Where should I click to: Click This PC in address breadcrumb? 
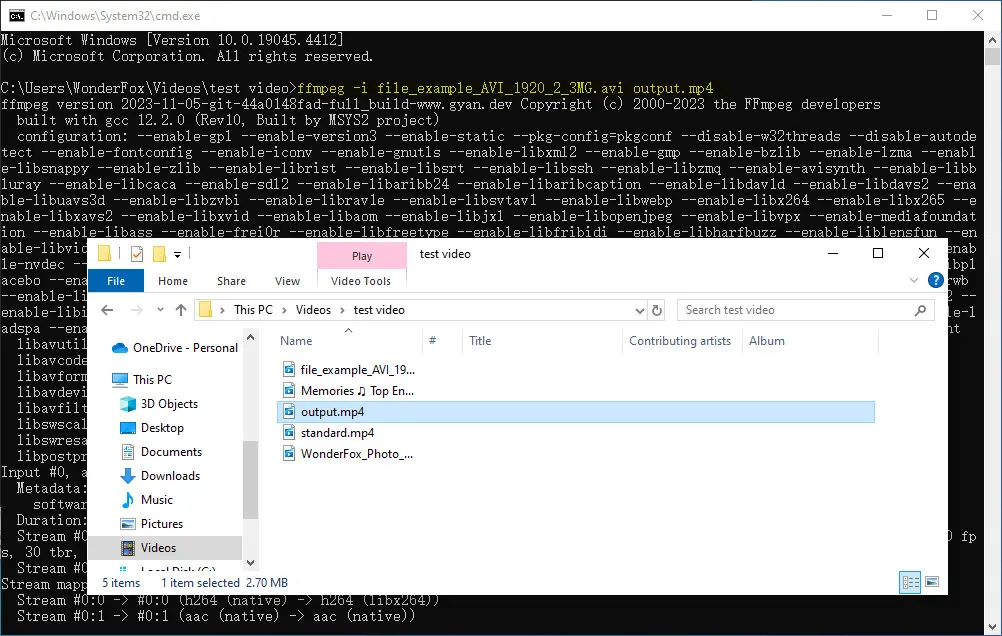point(253,310)
